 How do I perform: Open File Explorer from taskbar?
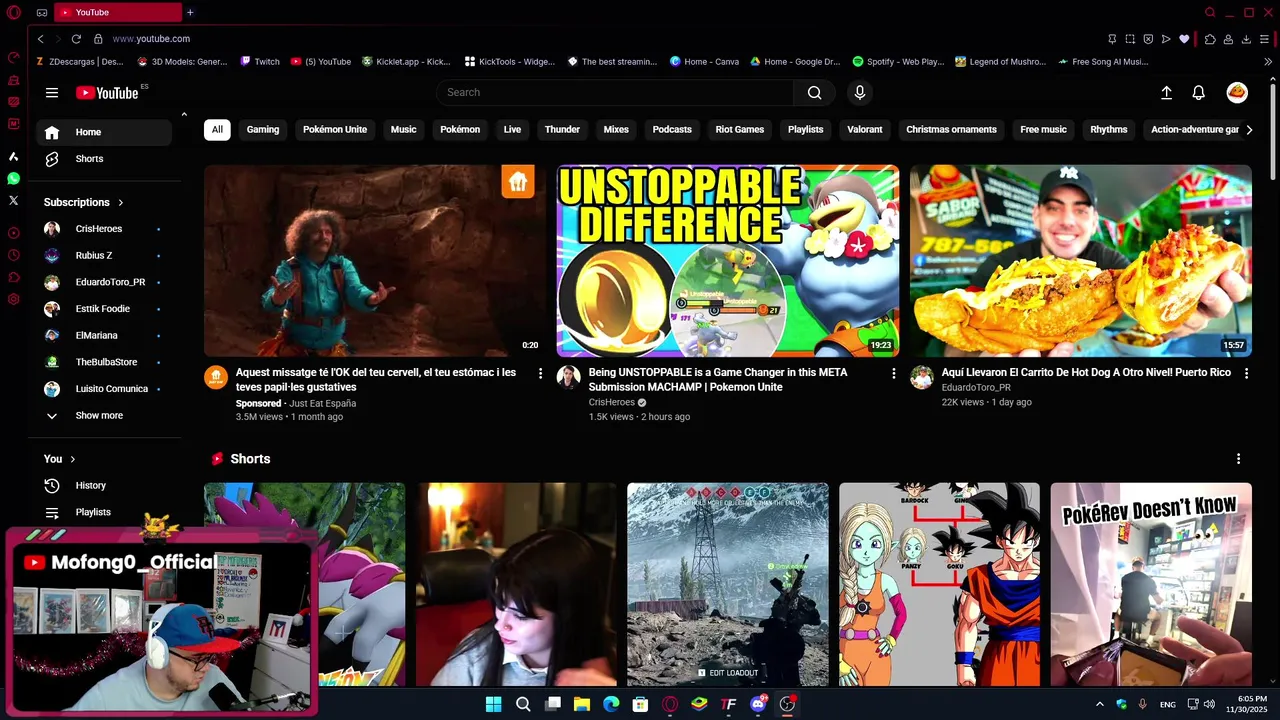pyautogui.click(x=582, y=704)
